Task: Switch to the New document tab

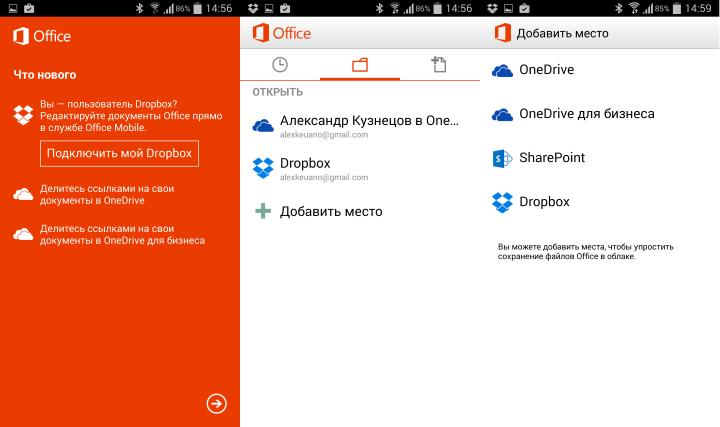Action: coord(439,65)
